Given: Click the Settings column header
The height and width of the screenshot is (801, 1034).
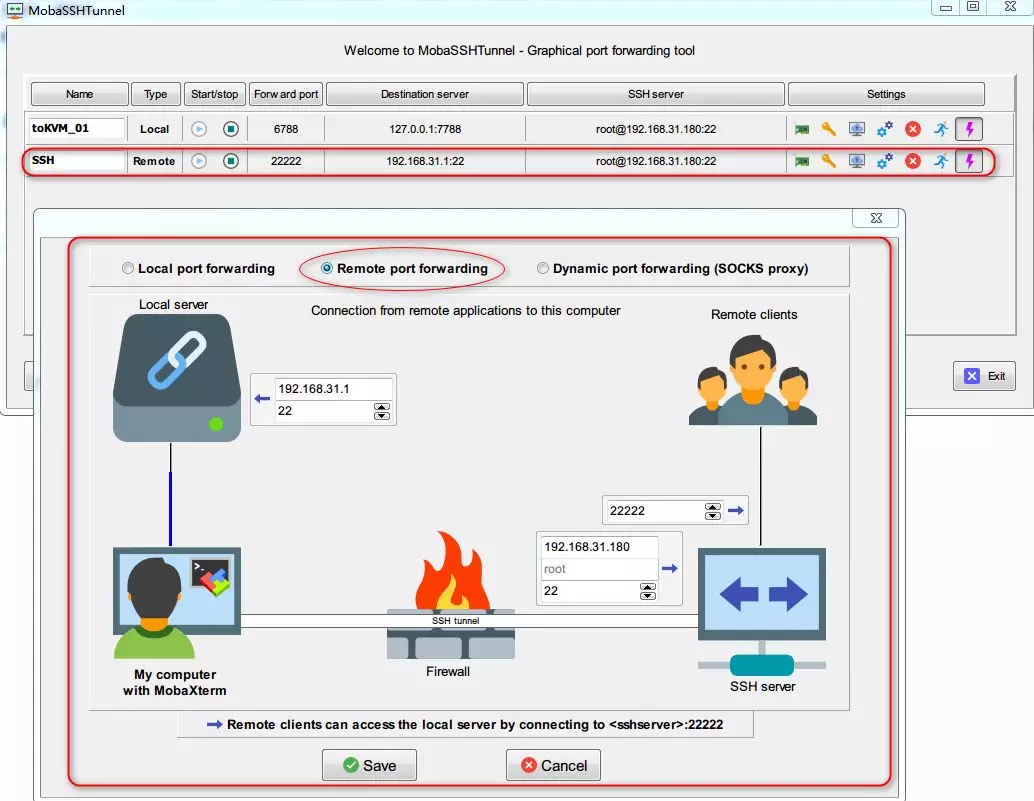Looking at the screenshot, I should point(886,94).
